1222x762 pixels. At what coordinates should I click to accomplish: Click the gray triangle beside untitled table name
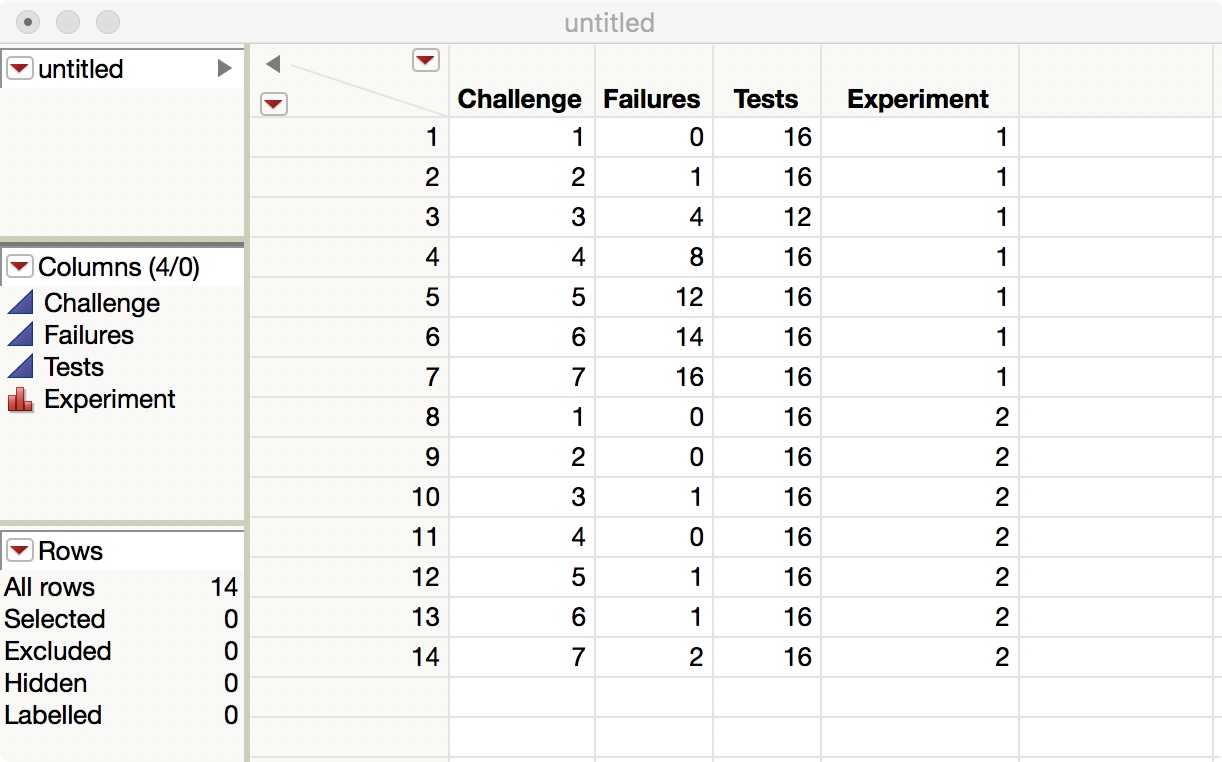pyautogui.click(x=225, y=68)
